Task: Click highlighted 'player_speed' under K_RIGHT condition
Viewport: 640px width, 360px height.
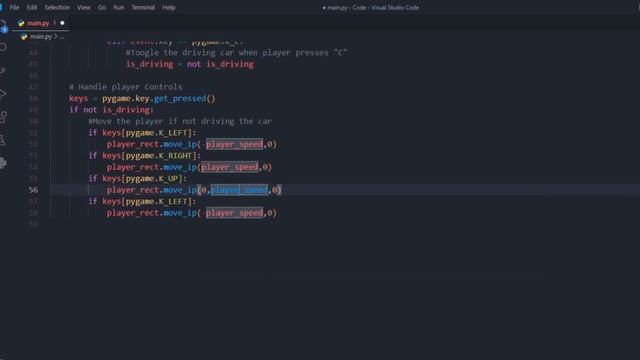Action: coord(230,167)
